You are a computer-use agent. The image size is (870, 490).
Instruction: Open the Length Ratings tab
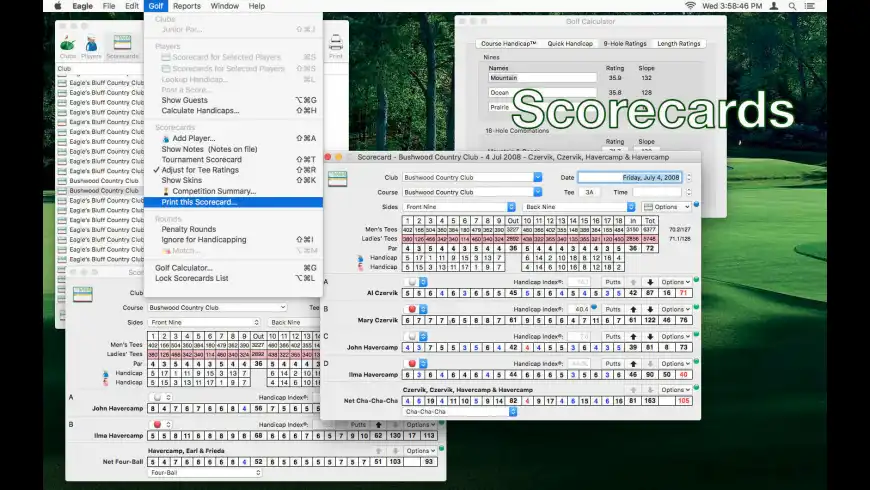click(x=679, y=43)
